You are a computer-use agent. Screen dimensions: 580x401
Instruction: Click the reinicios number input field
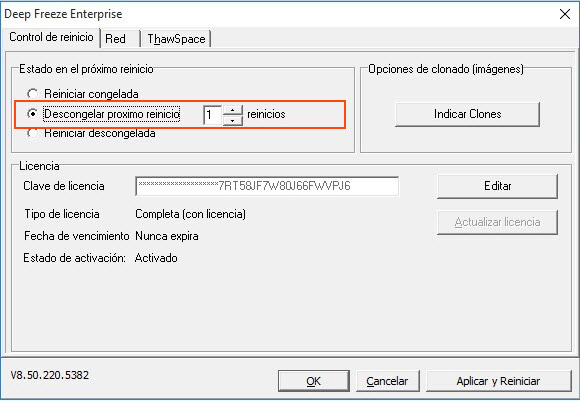coord(213,115)
